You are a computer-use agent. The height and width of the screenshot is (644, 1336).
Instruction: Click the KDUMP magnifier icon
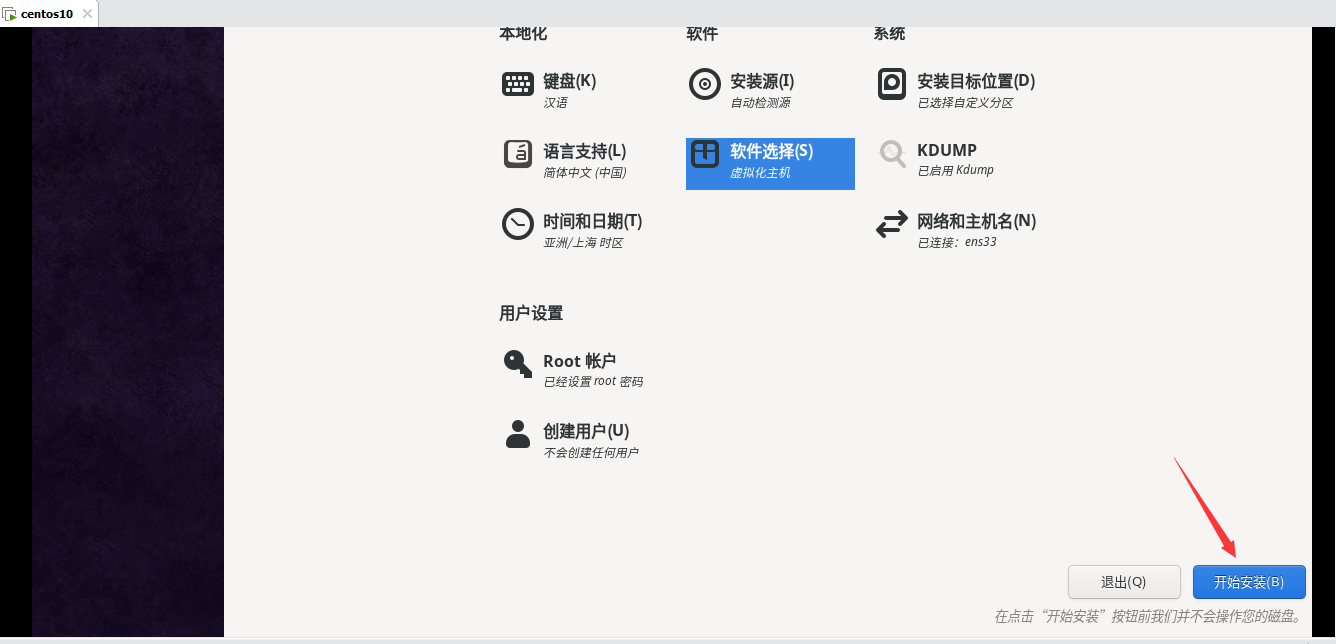tap(891, 154)
